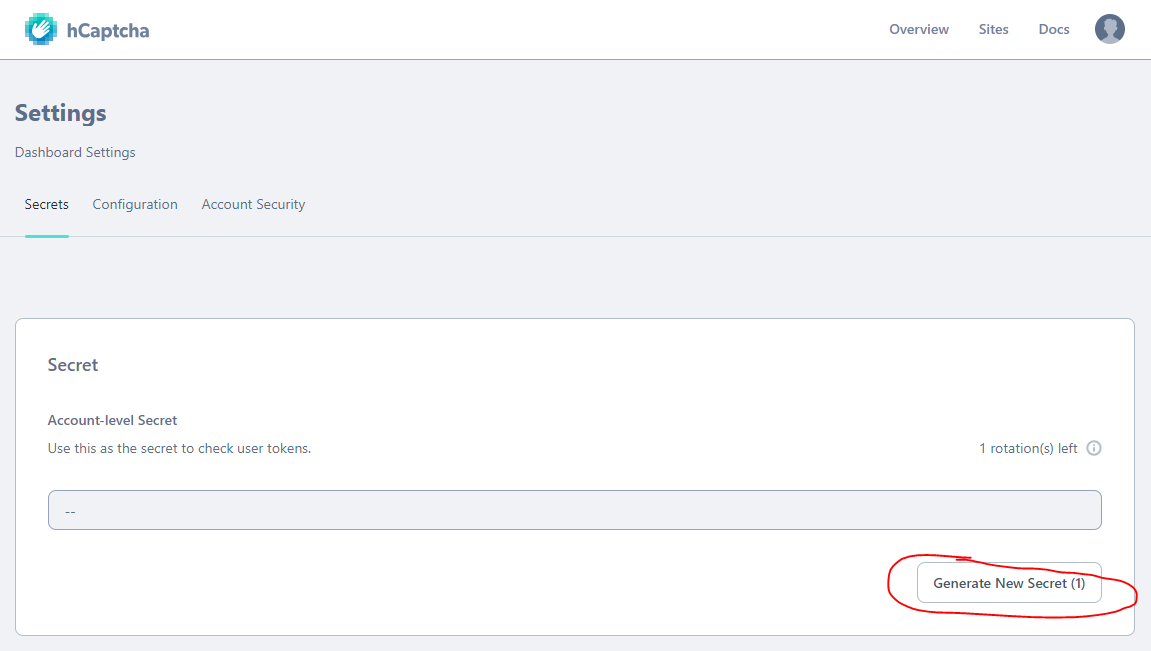This screenshot has height=651, width=1151.
Task: Click the info icon beside rotations left
Action: coord(1094,448)
